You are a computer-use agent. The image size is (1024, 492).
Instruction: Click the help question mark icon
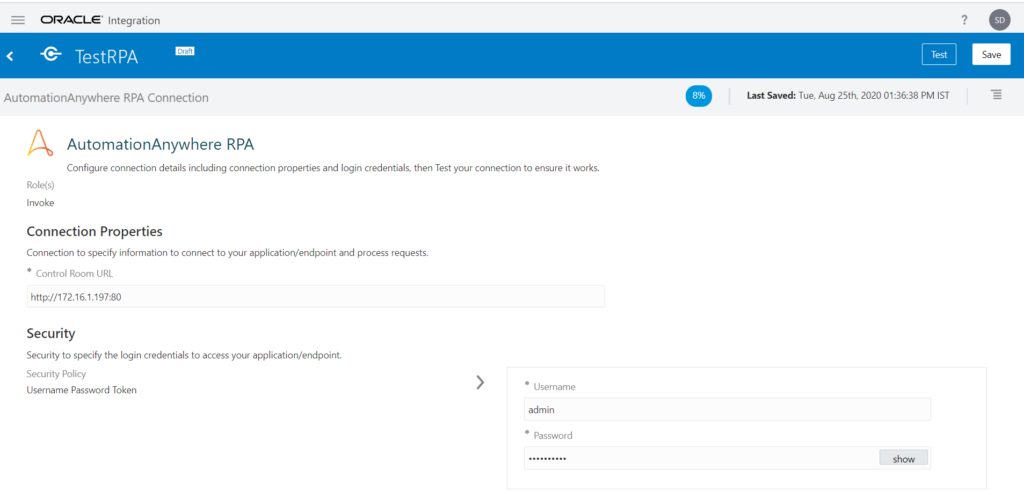[x=964, y=20]
